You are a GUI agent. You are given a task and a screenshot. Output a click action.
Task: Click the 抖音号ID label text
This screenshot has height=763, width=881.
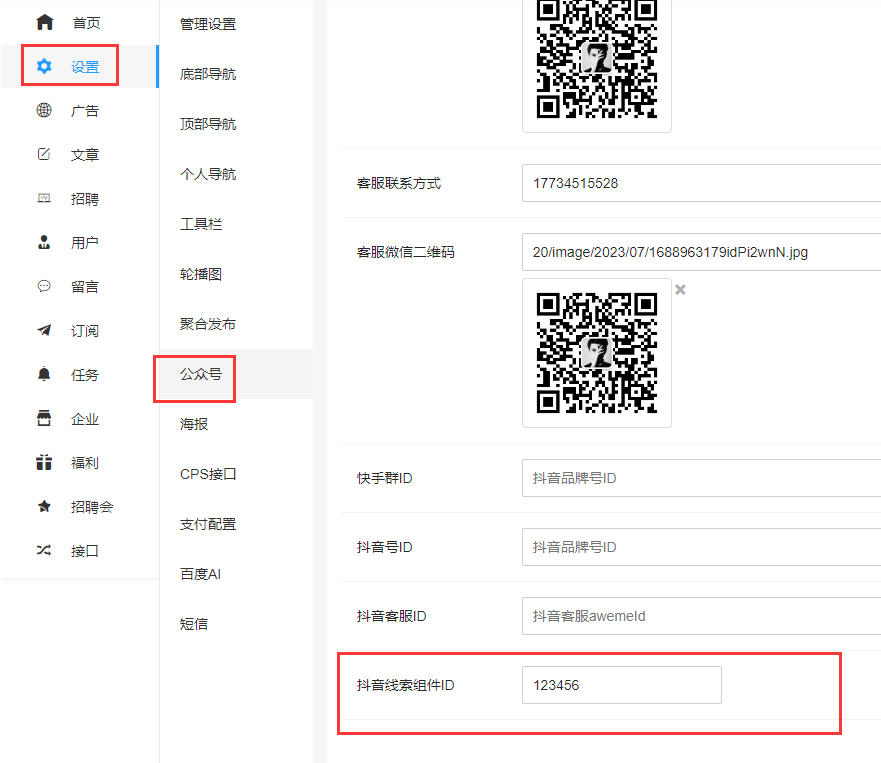pyautogui.click(x=385, y=547)
